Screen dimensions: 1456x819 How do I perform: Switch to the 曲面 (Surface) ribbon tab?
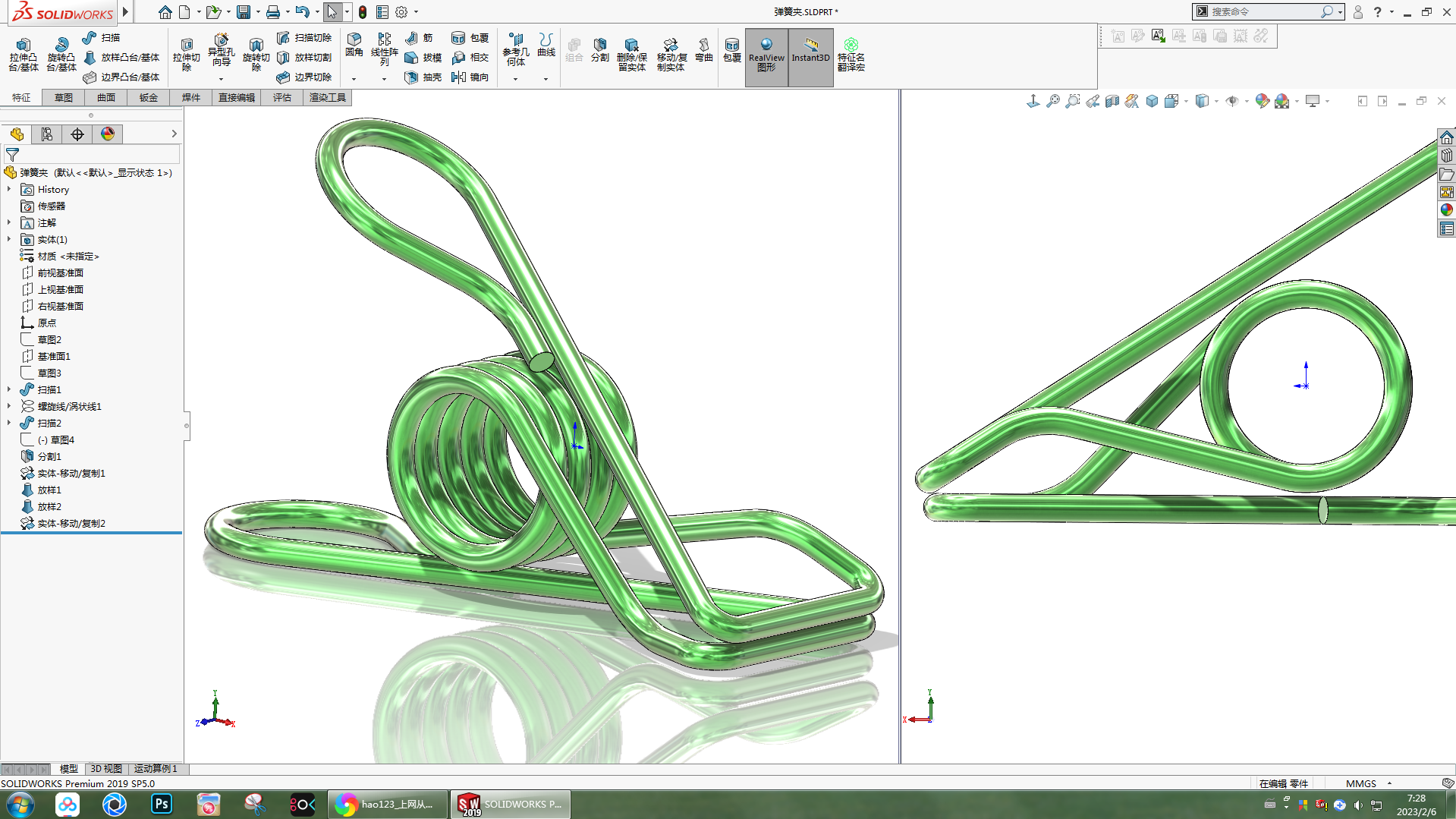pyautogui.click(x=106, y=97)
